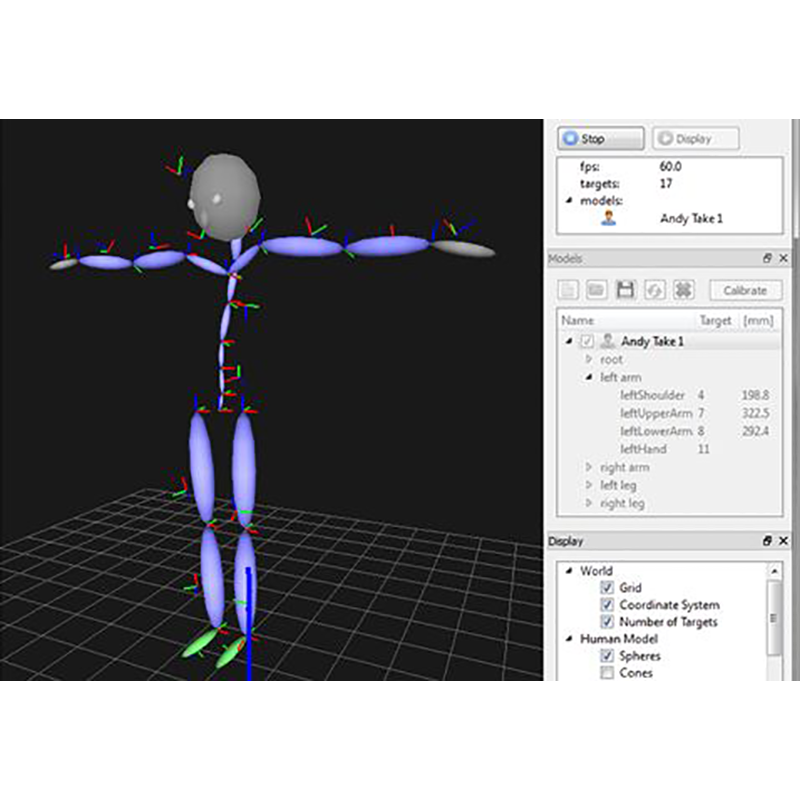Toggle the Spheres checkbox
Screen dimensions: 800x800
607,655
